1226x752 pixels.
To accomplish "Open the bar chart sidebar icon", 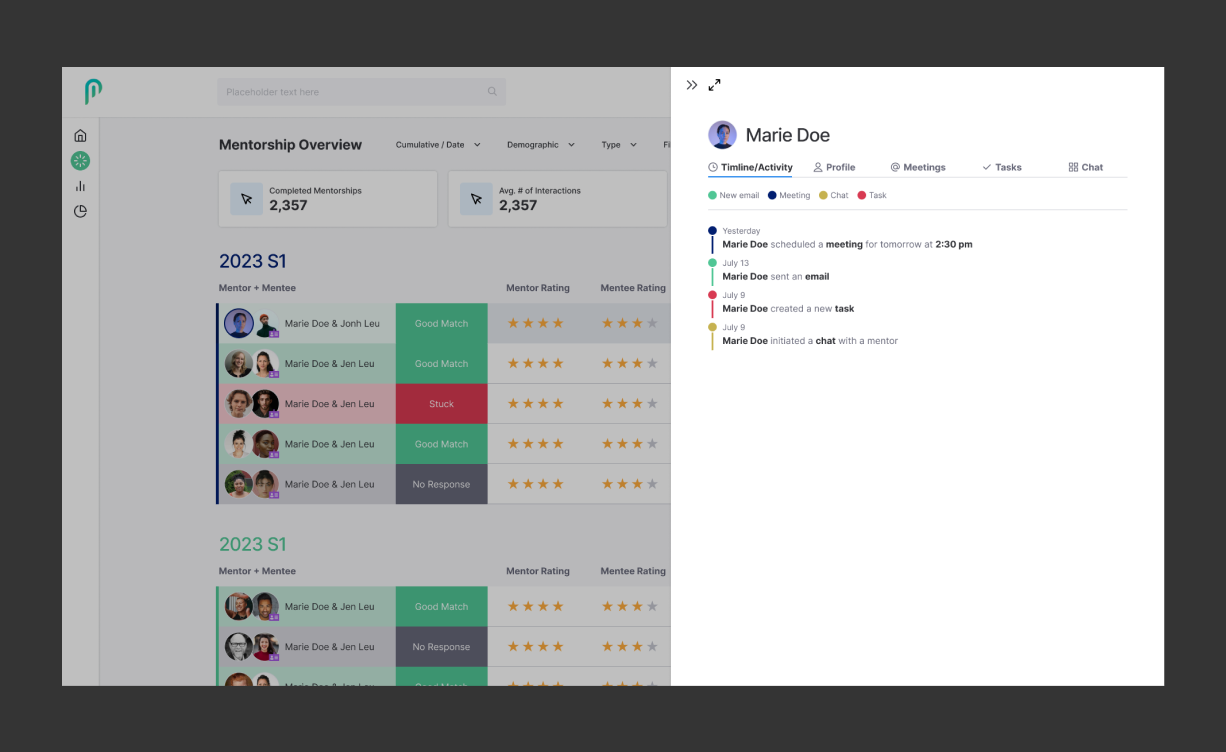I will [80, 186].
